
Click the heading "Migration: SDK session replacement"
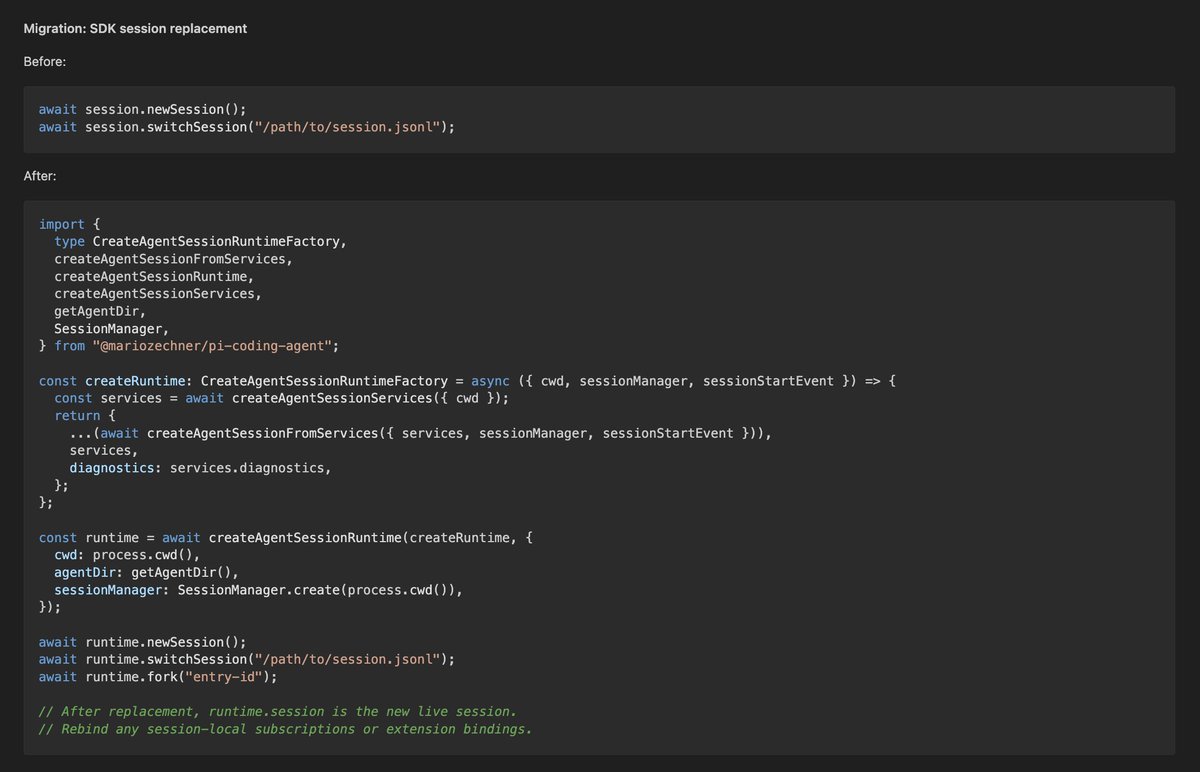[135, 29]
